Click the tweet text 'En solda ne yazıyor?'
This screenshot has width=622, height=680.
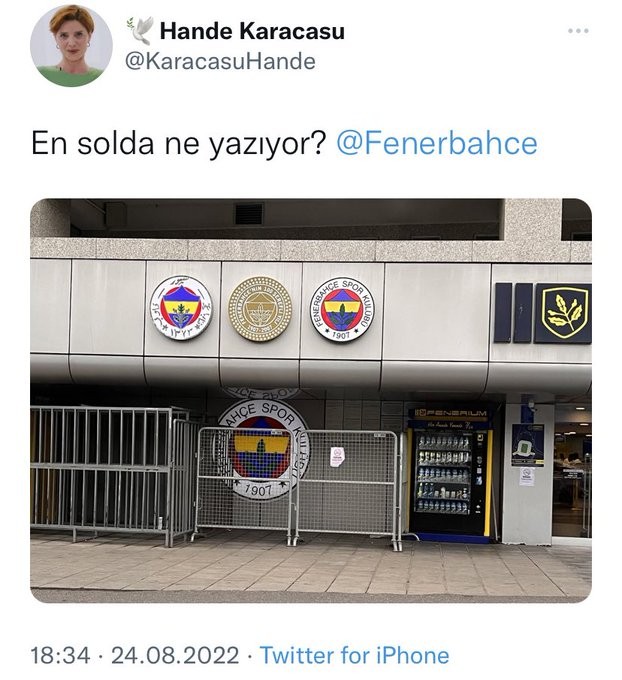(178, 144)
